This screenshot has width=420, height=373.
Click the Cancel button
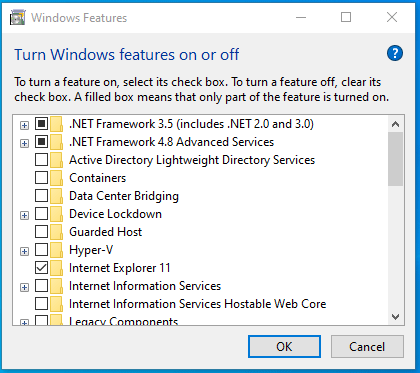[x=367, y=347]
